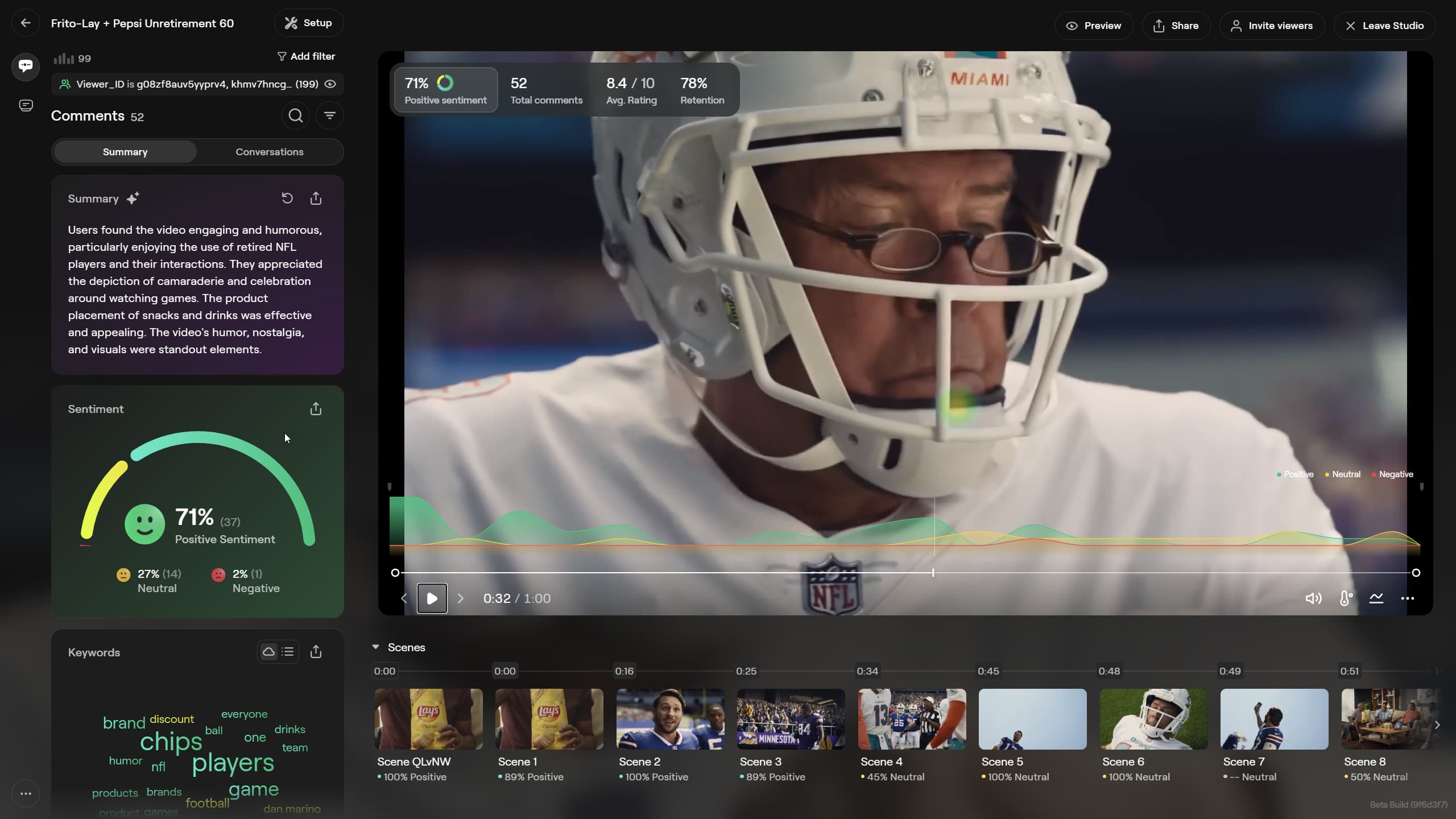Screen dimensions: 1456x819
Task: Invite viewers to the study
Action: click(x=1272, y=26)
